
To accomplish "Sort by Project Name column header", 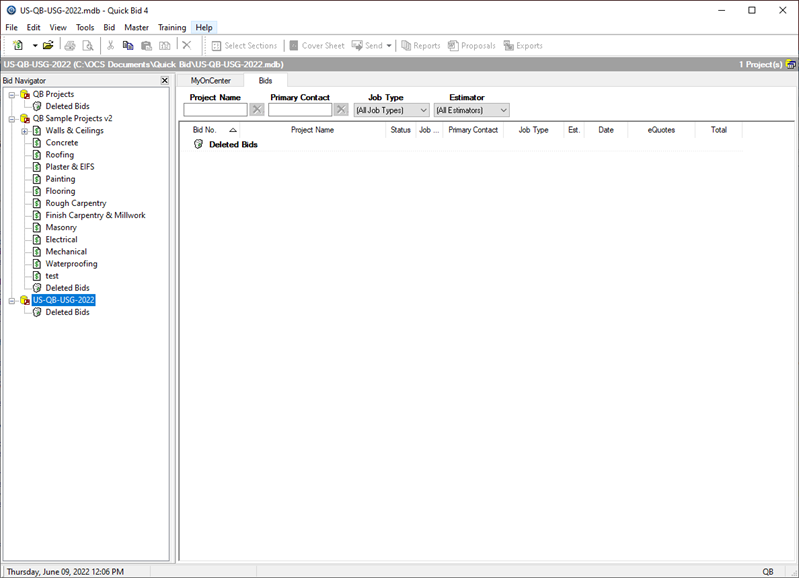I will [x=312, y=130].
